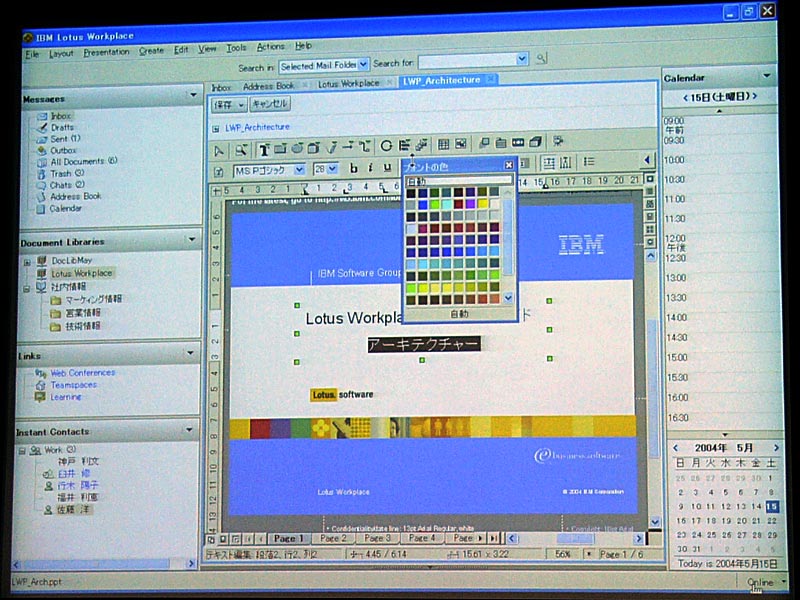Viewport: 800px width, 600px height.
Task: Open the Learning link
Action: (x=66, y=397)
